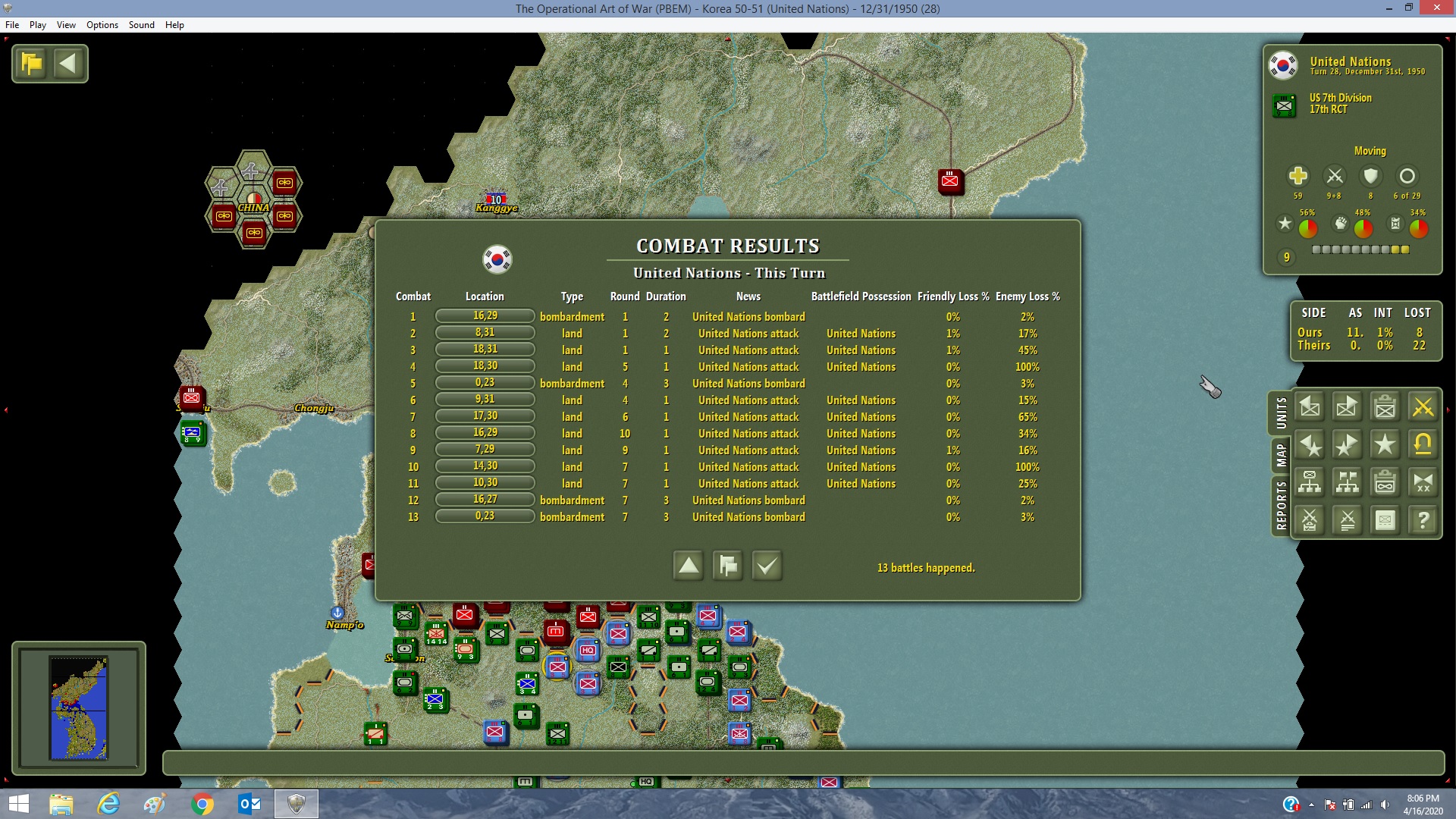Screen dimensions: 1456x819
Task: Switch to the MAP tab
Action: (x=1282, y=456)
